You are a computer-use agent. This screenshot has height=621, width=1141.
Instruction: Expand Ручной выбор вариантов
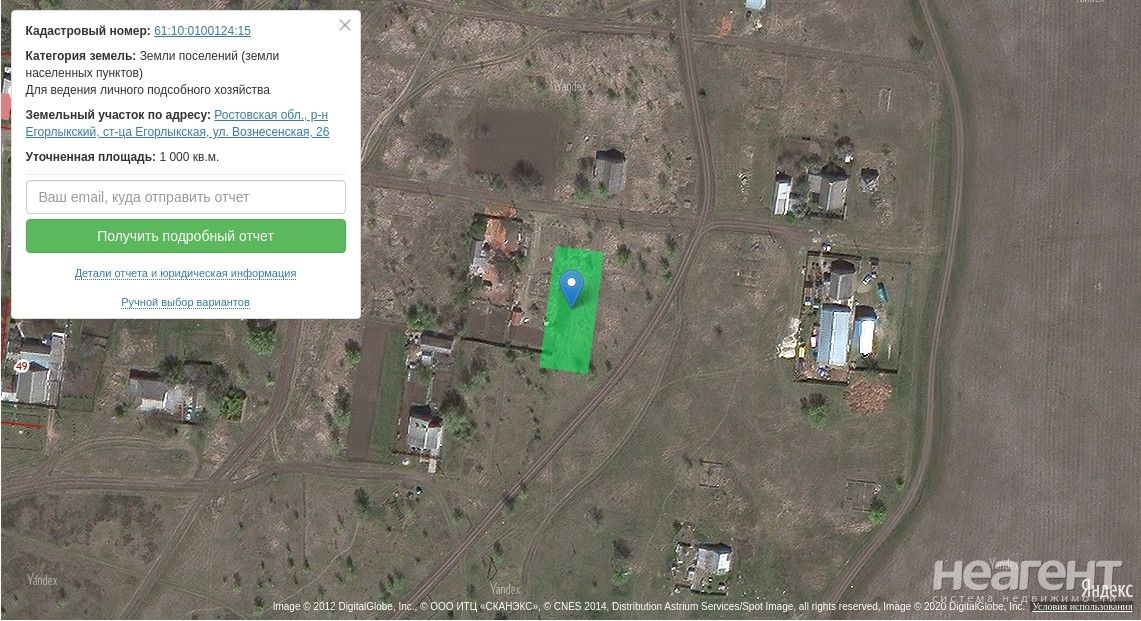[x=185, y=302]
